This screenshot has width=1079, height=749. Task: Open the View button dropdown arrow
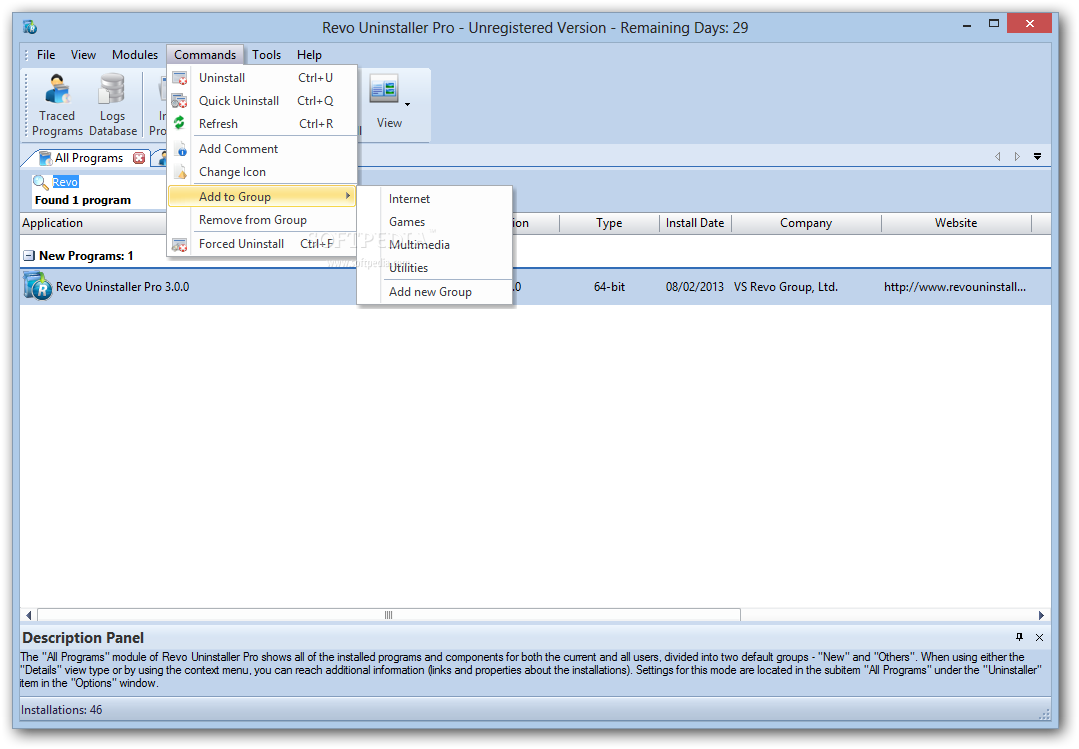407,105
